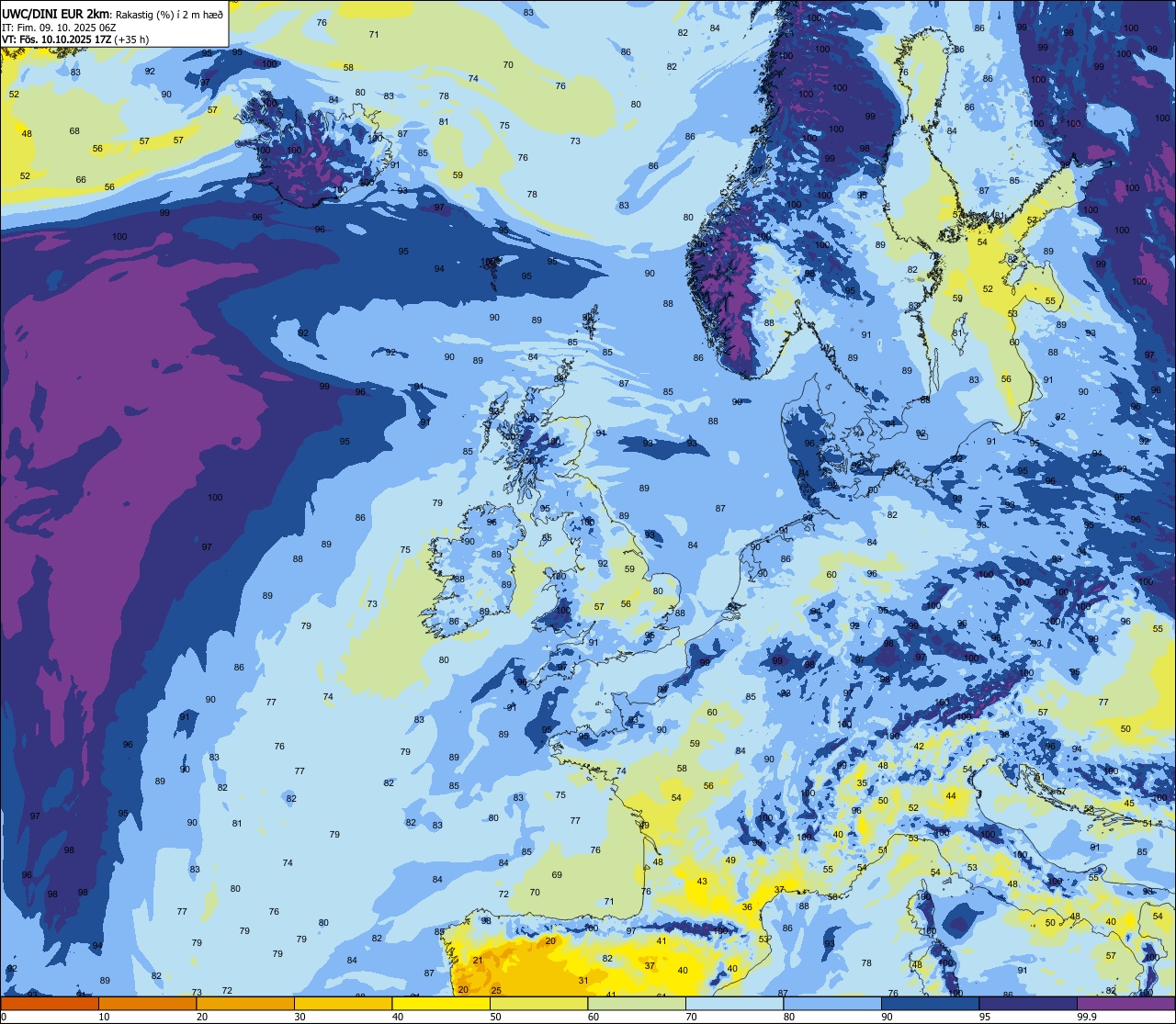The height and width of the screenshot is (1024, 1176).
Task: Click the '69' value in Bay of Biscay
Action: point(557,874)
